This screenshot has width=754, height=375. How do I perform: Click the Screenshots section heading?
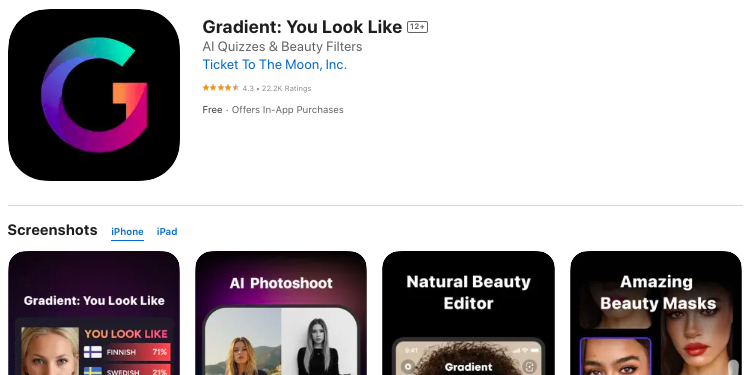tap(52, 230)
